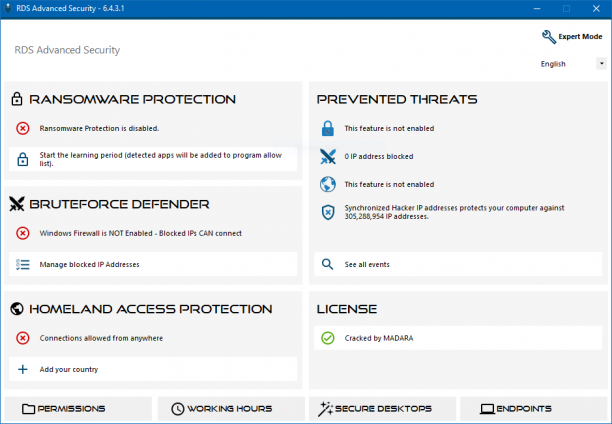The image size is (612, 424).
Task: Select Add your country
Action: 153,369
